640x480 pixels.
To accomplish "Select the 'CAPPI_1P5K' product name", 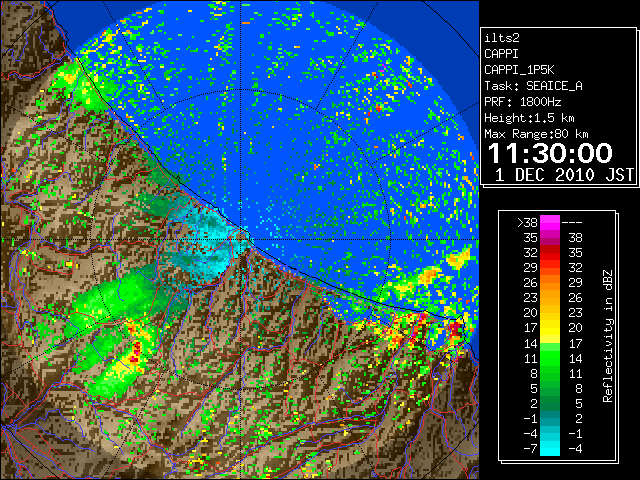I will pyautogui.click(x=519, y=70).
